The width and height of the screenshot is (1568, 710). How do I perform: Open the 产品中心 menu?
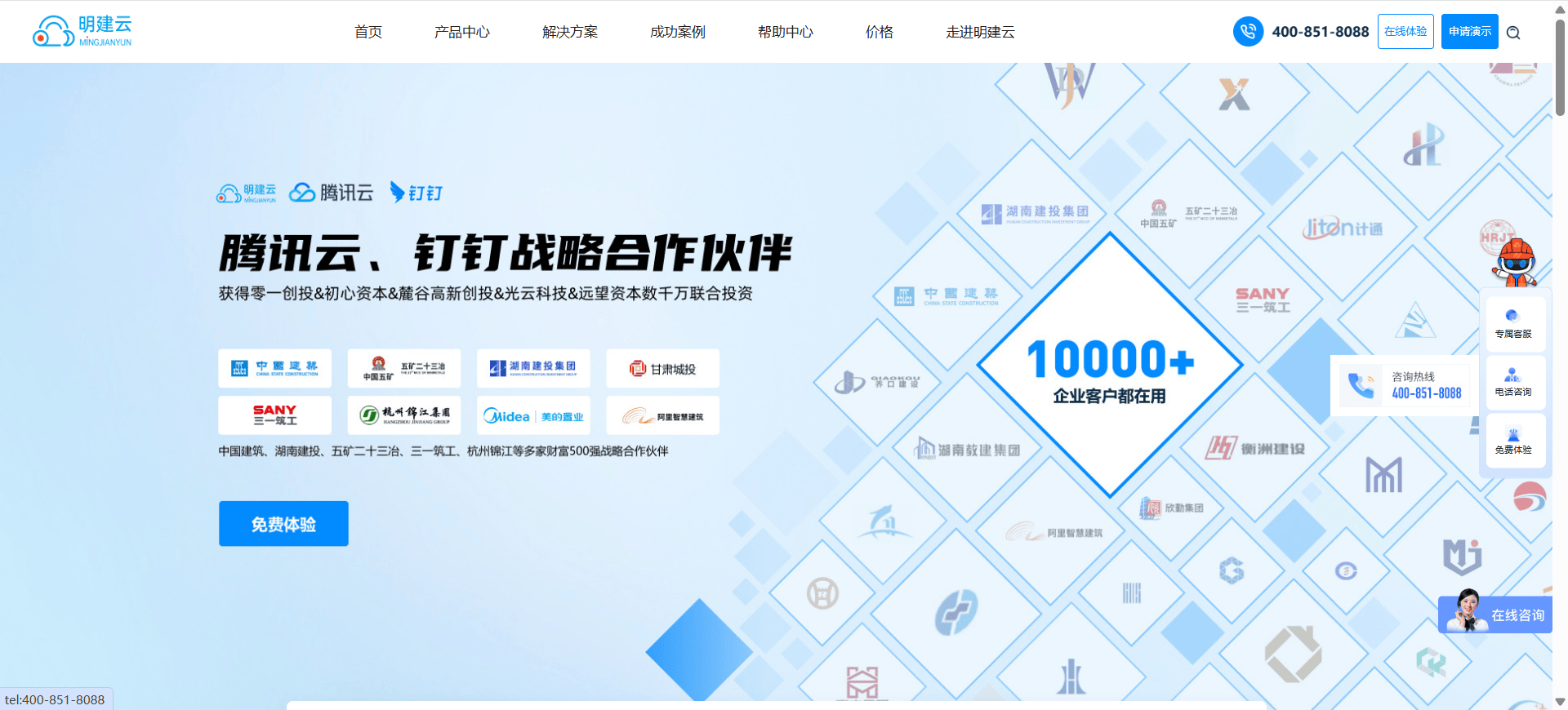click(x=462, y=32)
